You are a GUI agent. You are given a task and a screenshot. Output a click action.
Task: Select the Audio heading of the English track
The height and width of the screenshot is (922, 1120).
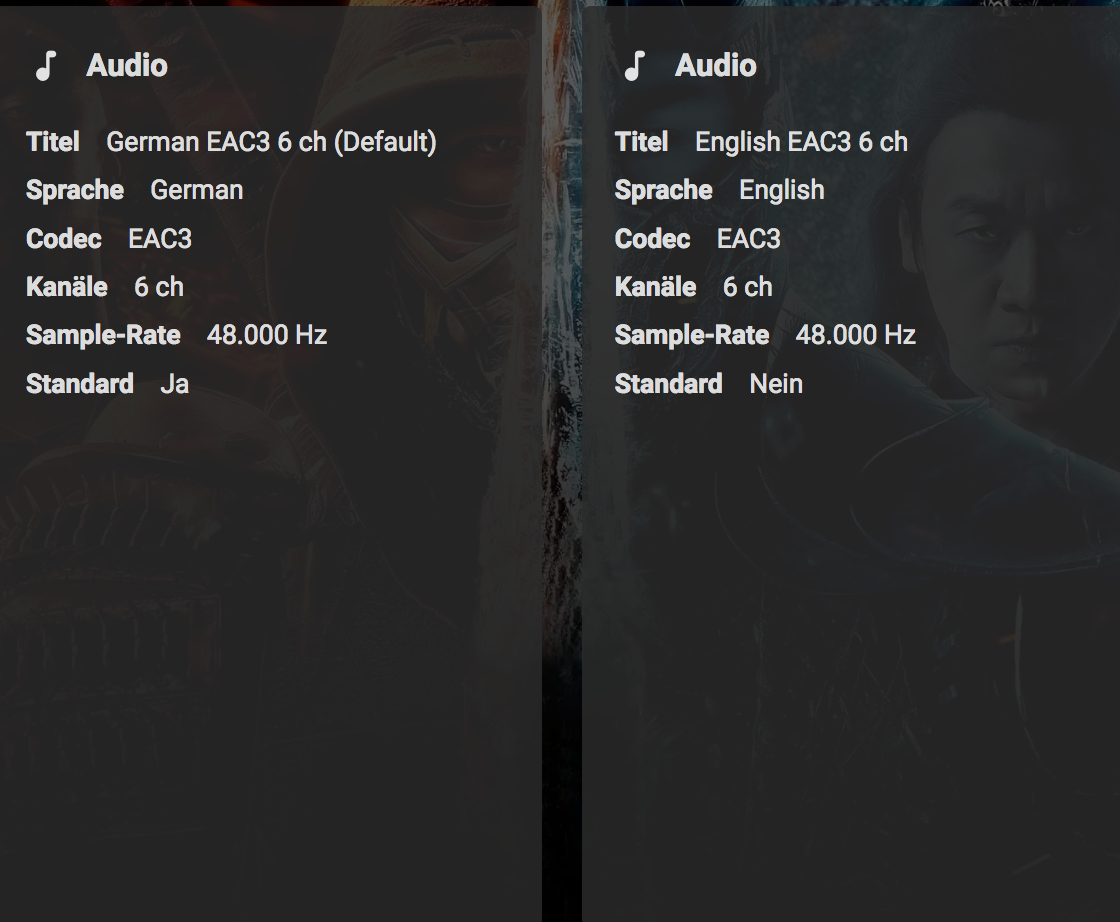(716, 66)
